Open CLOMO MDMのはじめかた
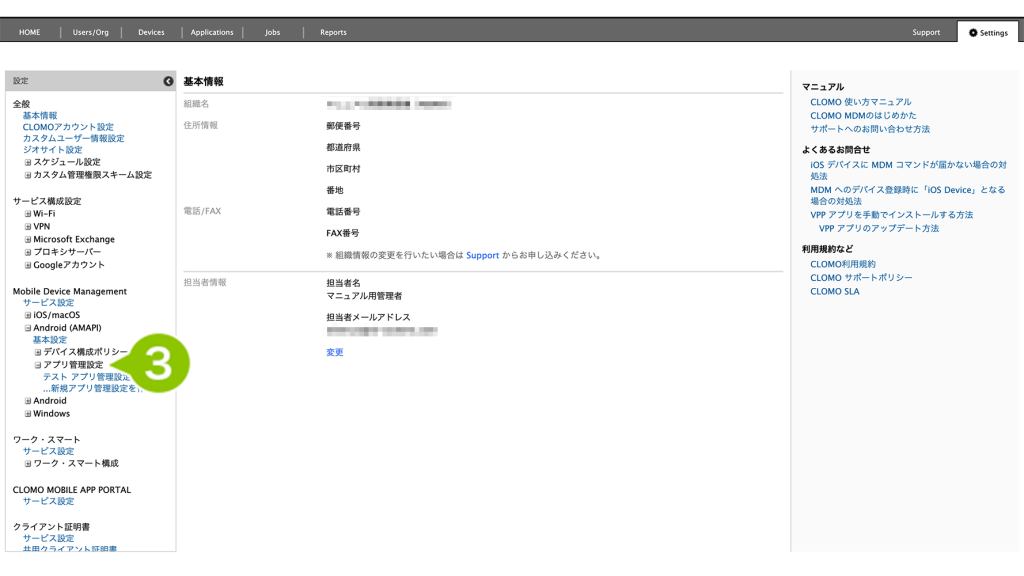Image resolution: width=1024 pixels, height=576 pixels. 863,116
